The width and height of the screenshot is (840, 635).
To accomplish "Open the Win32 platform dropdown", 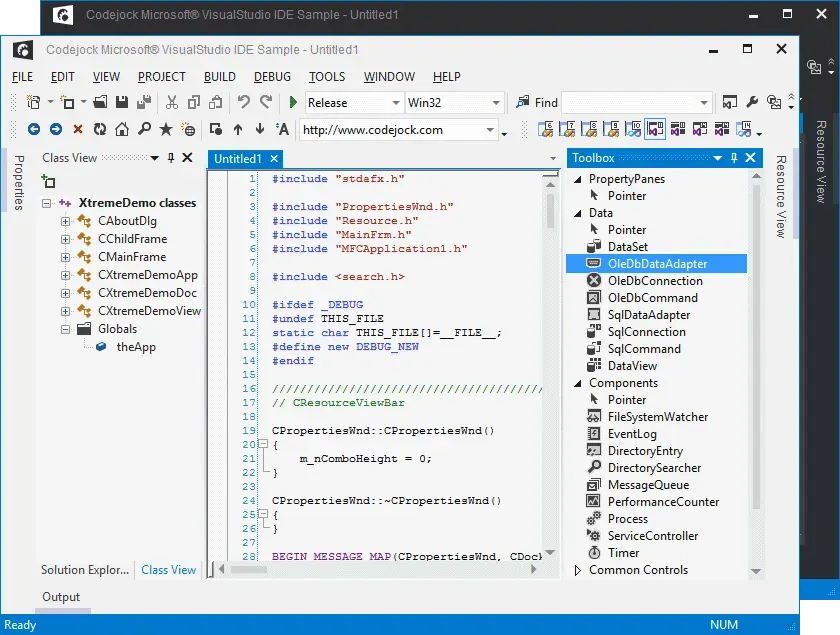I will tap(496, 102).
